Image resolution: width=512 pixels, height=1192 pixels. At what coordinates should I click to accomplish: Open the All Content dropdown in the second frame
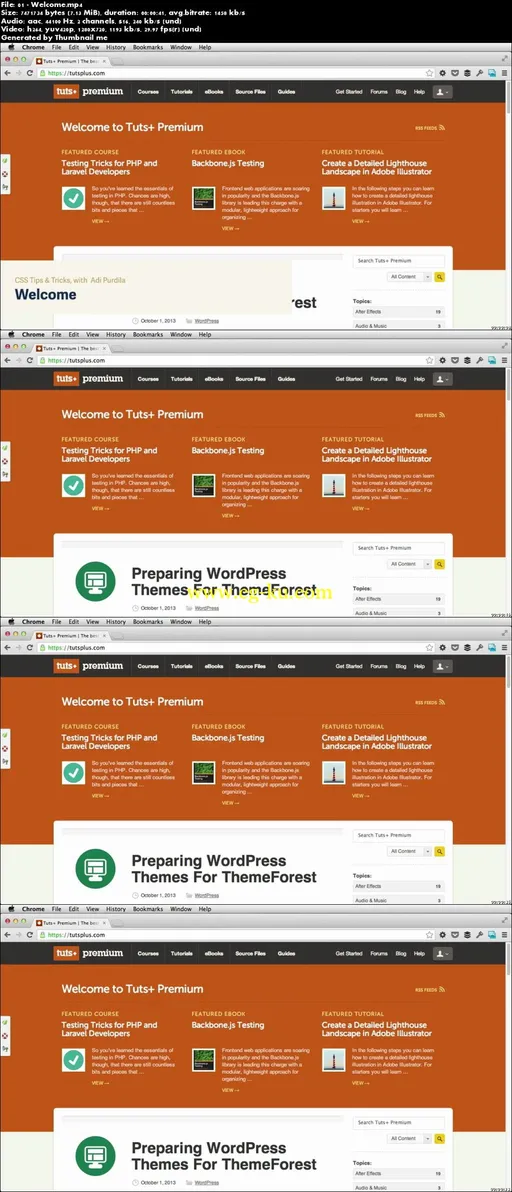pos(409,564)
